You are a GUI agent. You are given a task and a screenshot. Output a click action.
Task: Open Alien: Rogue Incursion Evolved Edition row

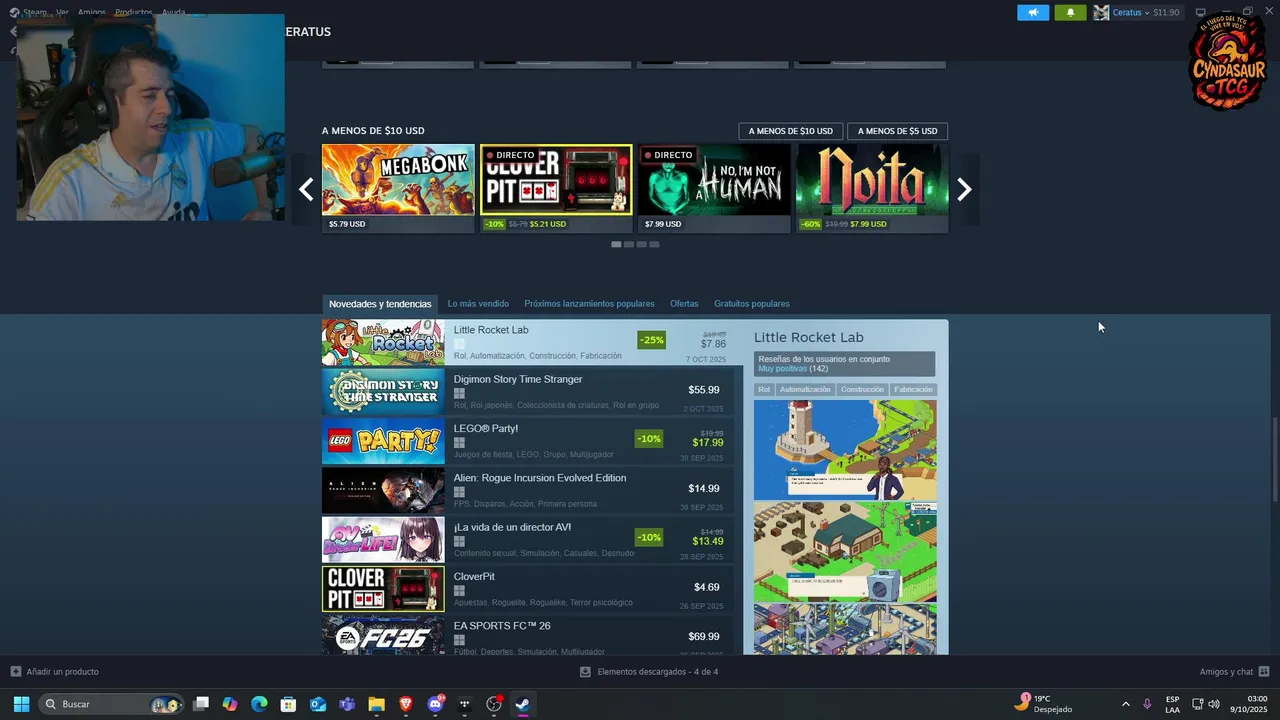tap(528, 491)
